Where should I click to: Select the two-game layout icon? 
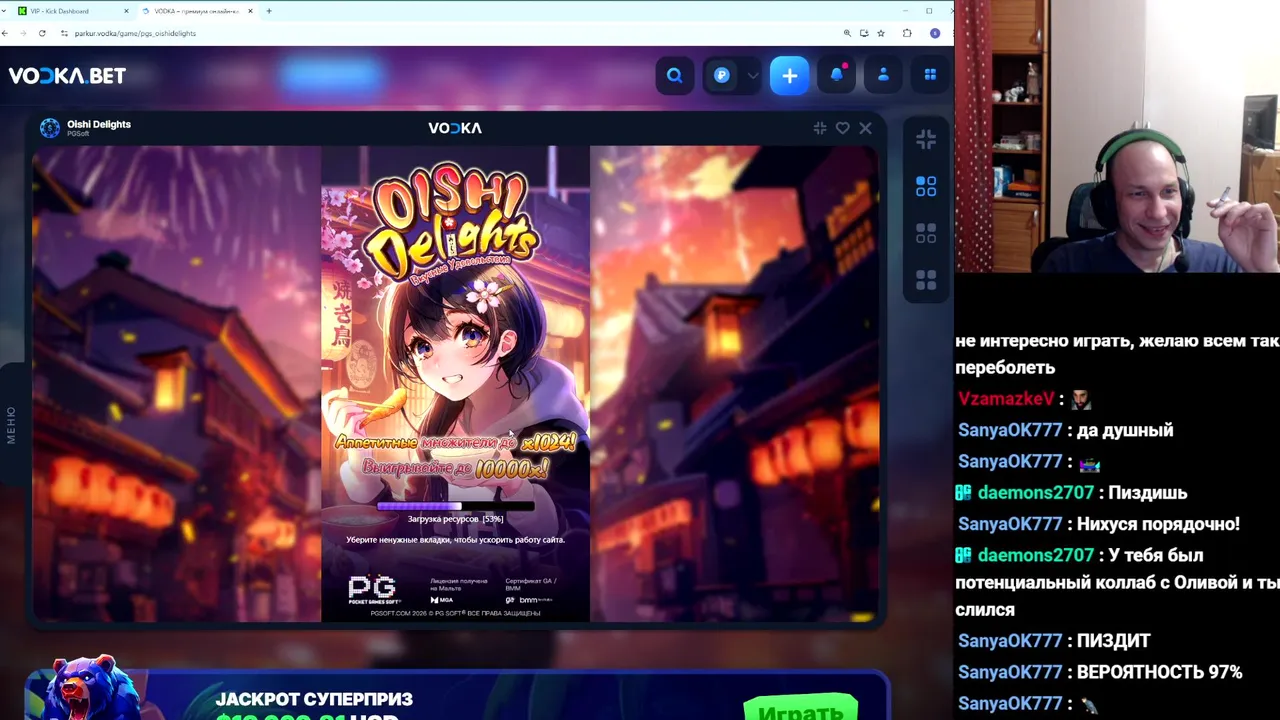tap(926, 233)
